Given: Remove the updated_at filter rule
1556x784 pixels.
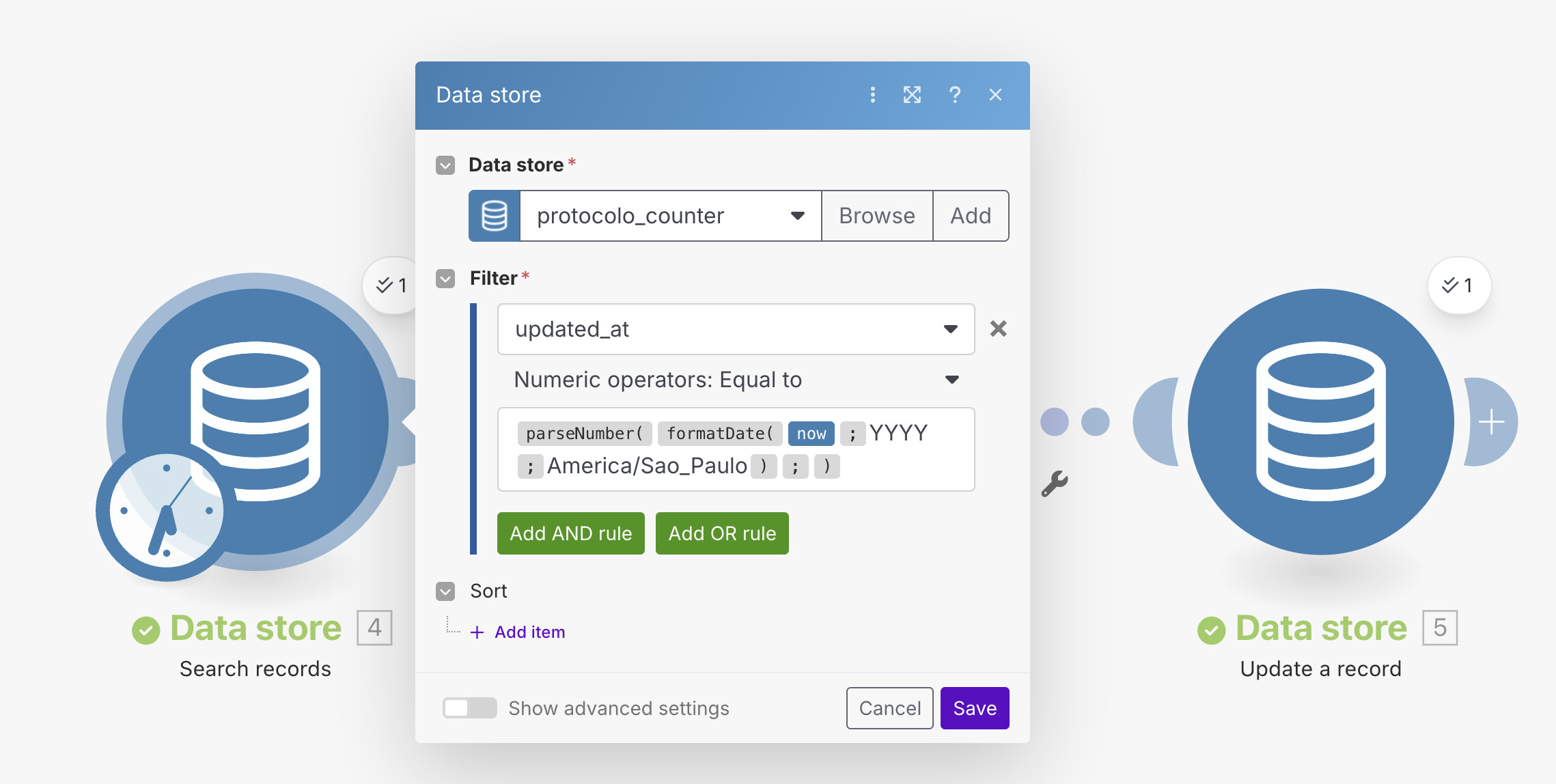Looking at the screenshot, I should [998, 329].
